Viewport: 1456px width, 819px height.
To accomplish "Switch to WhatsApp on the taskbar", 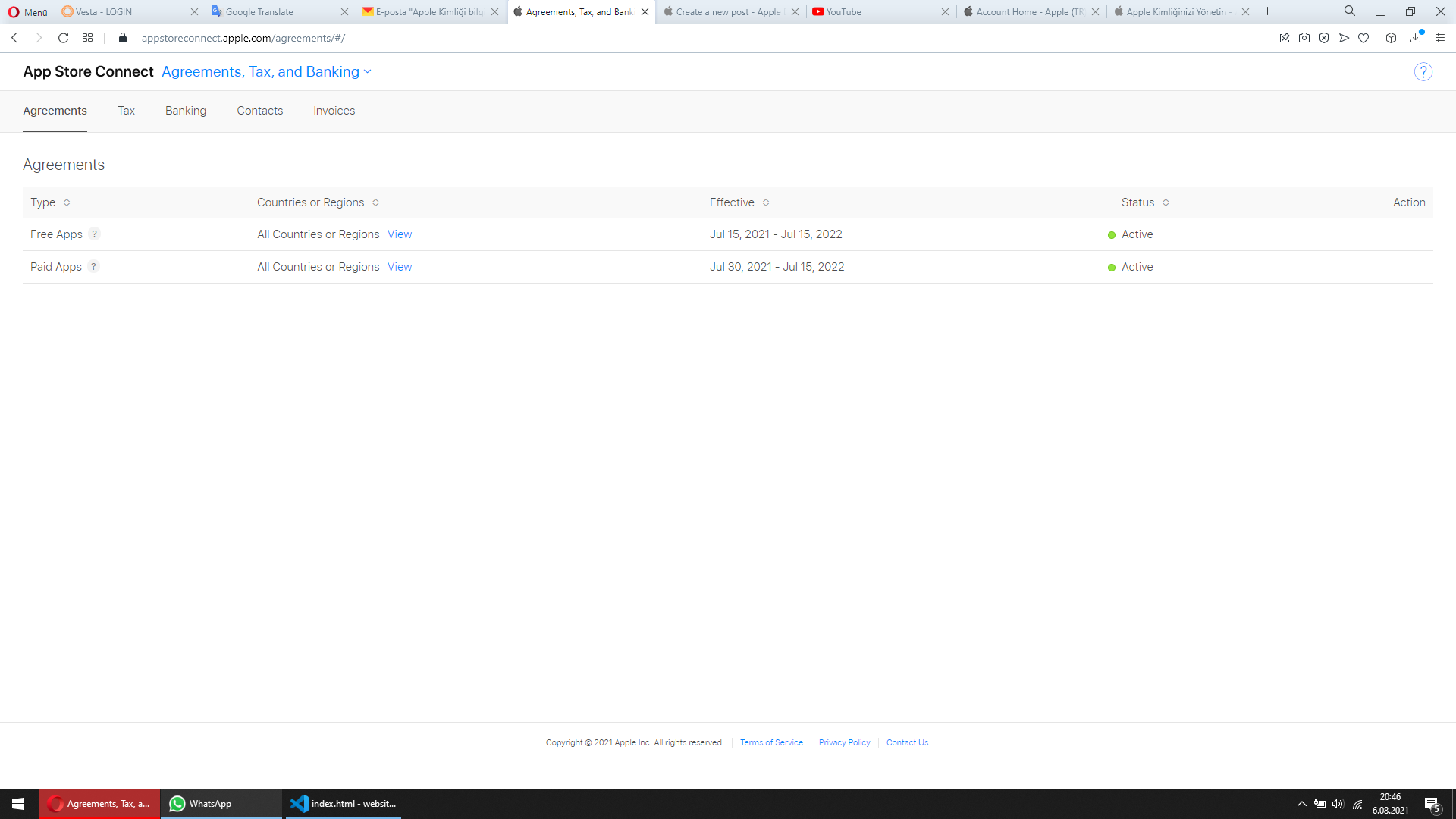I will tap(221, 804).
